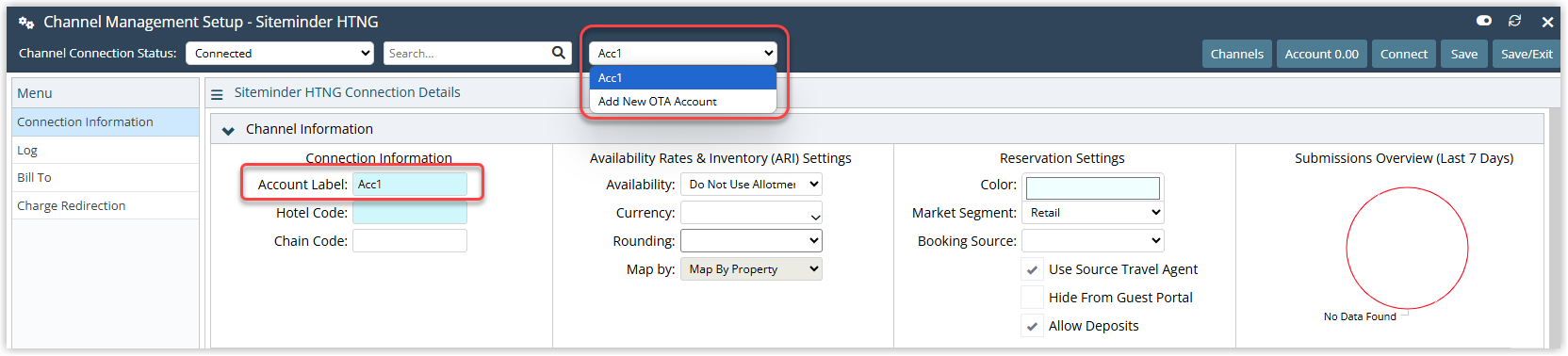
Task: Click the gears icon in title bar
Action: coord(26,22)
